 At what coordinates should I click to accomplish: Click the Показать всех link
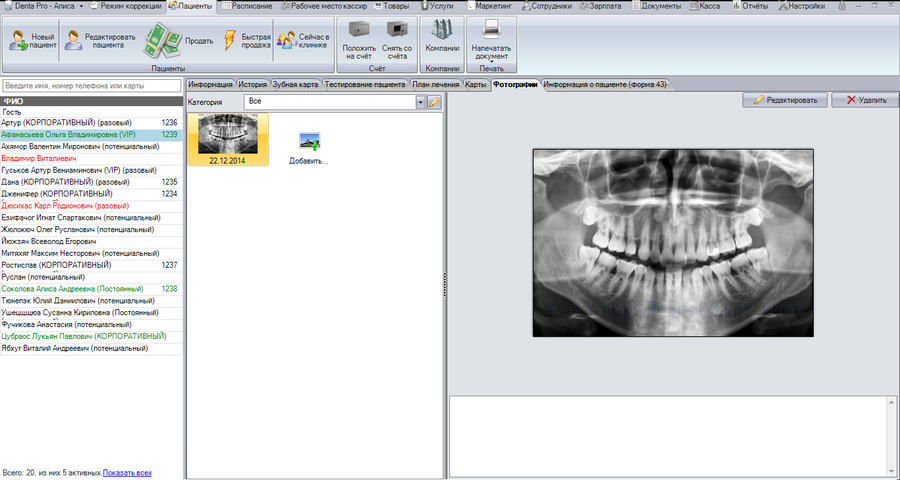point(127,473)
